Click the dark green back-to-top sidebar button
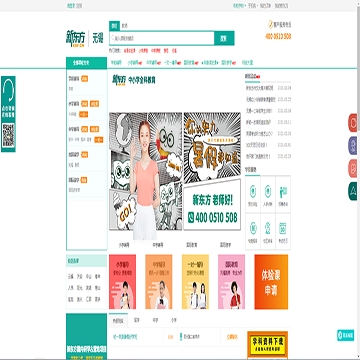The height and width of the screenshot is (360, 360). [353, 191]
